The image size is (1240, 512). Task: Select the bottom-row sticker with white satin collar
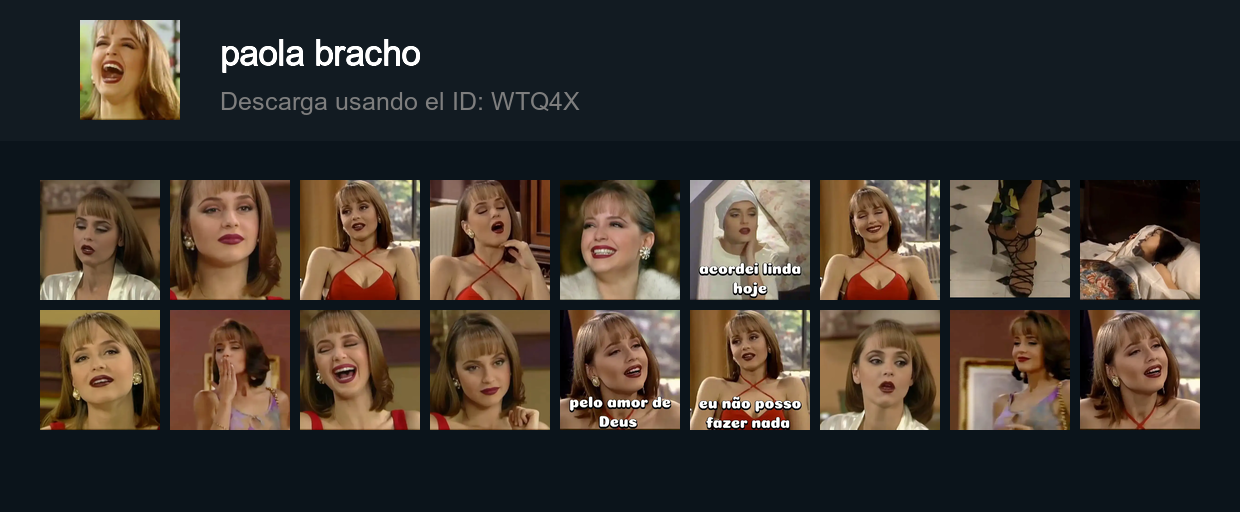[880, 370]
